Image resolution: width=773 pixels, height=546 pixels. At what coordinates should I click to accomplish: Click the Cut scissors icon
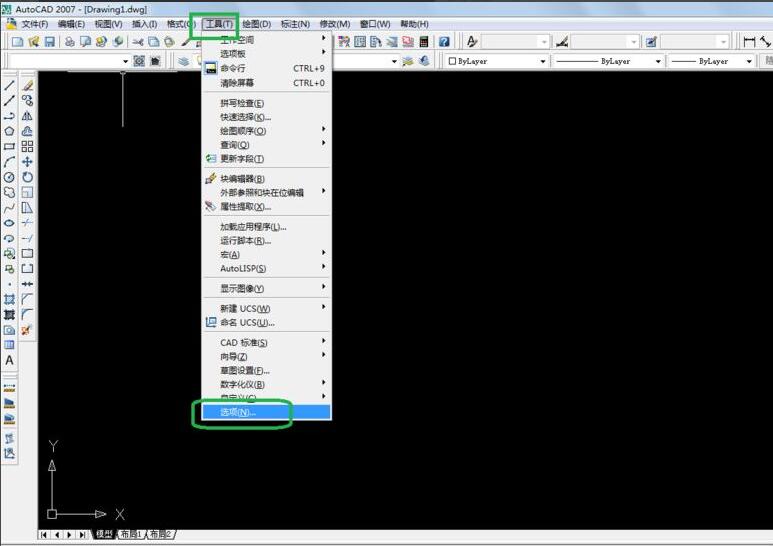tap(138, 42)
